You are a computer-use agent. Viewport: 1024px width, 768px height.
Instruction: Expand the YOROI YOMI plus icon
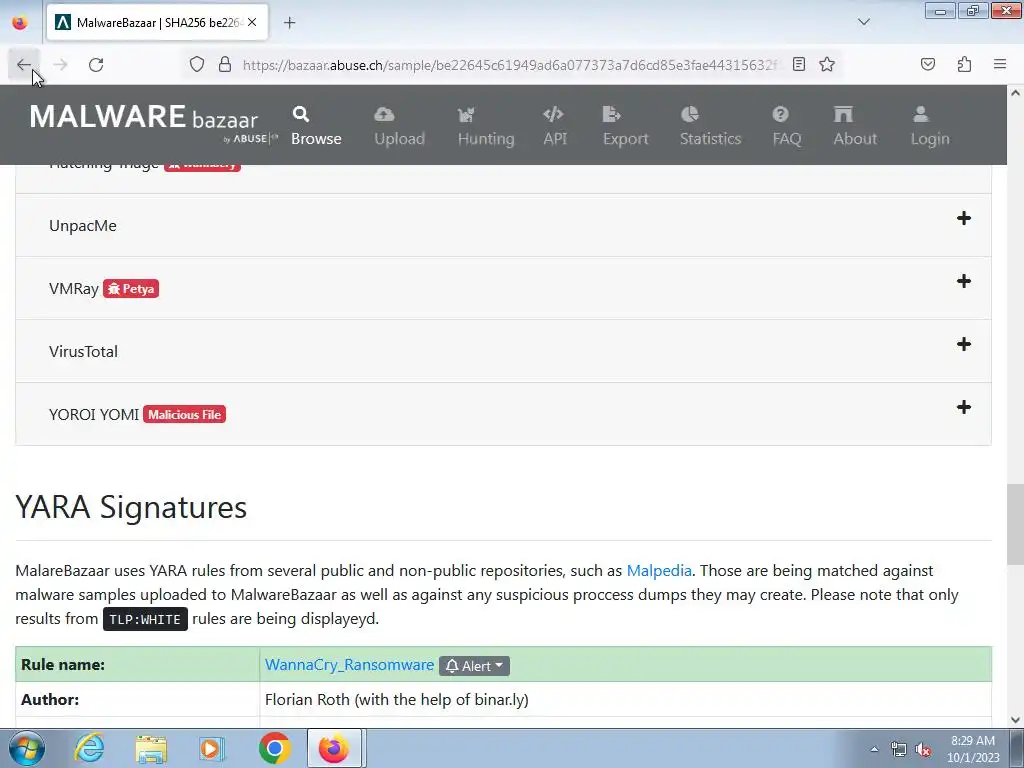[964, 407]
